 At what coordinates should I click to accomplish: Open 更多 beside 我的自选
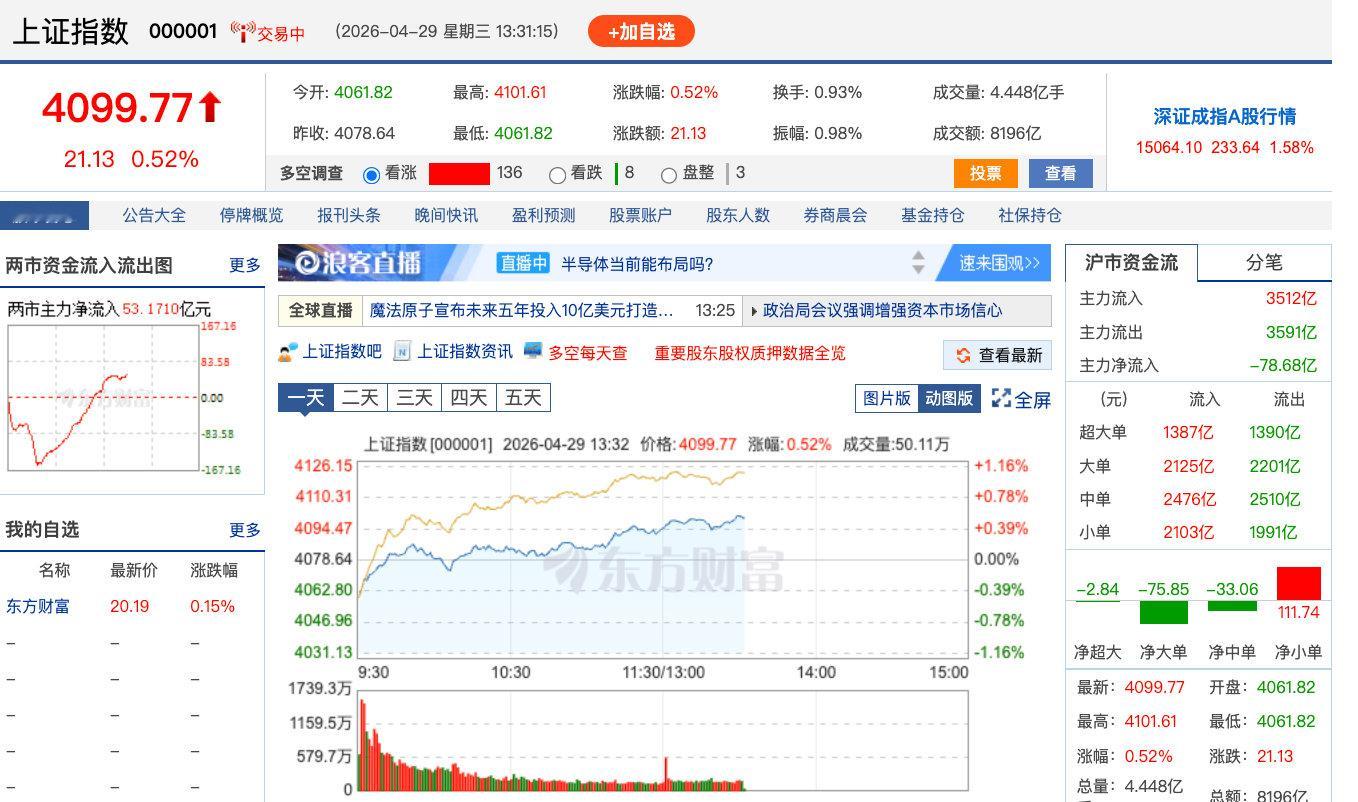(x=245, y=529)
